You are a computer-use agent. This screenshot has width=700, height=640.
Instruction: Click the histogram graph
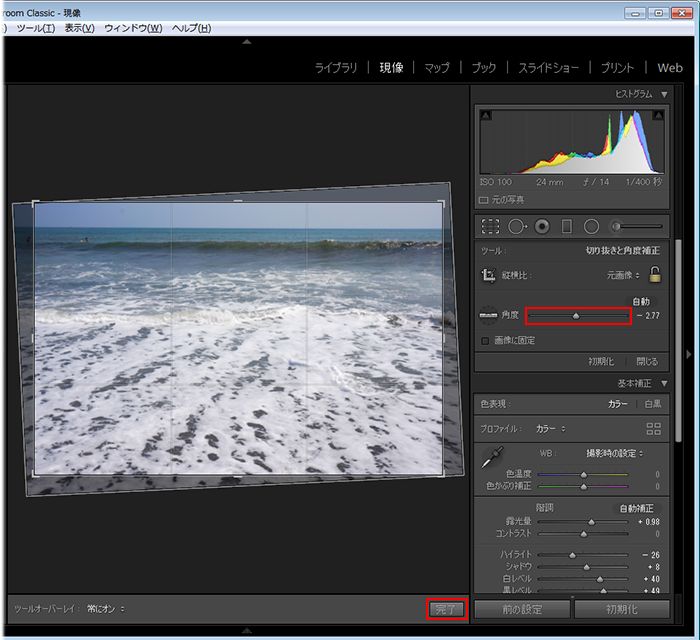tap(572, 142)
